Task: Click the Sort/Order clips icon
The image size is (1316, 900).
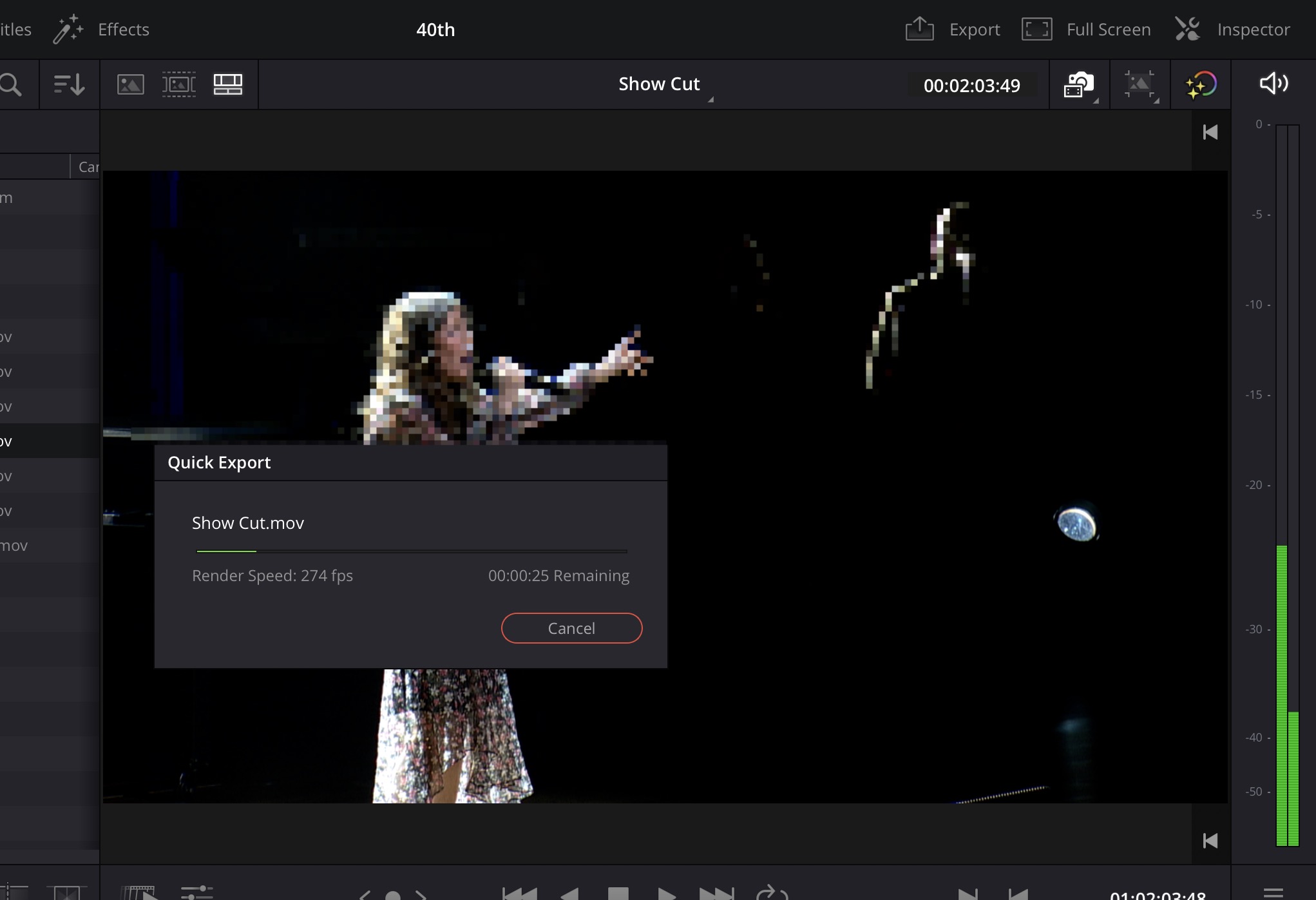Action: (x=69, y=83)
